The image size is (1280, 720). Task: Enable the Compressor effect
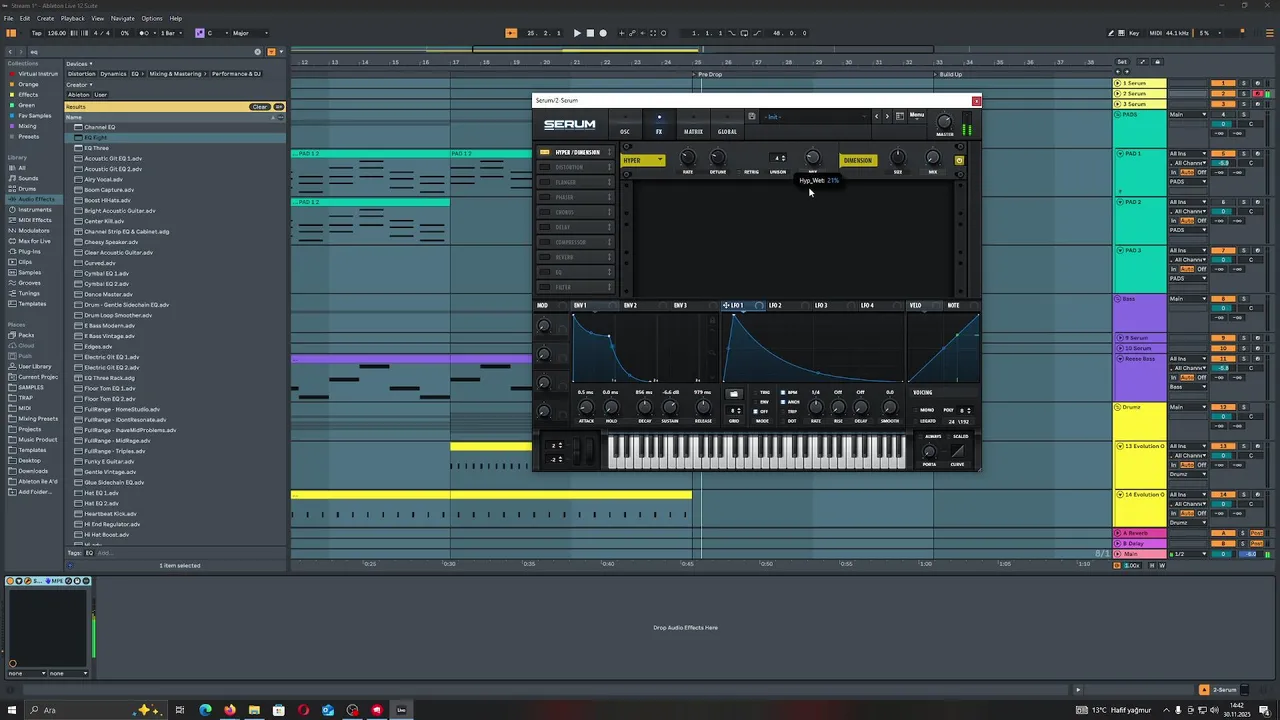tap(545, 242)
